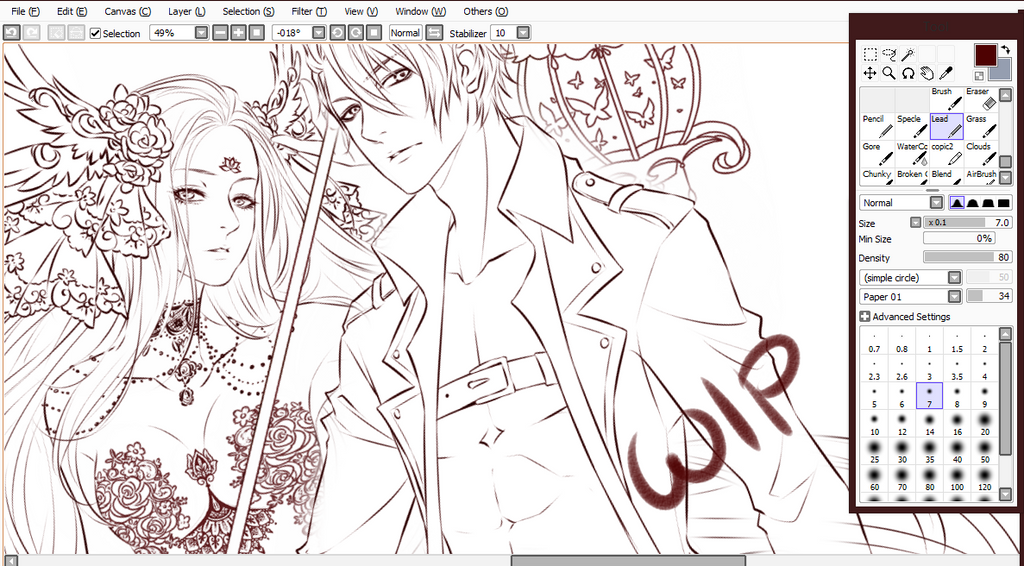Pick brush size 100 preset

(x=957, y=478)
